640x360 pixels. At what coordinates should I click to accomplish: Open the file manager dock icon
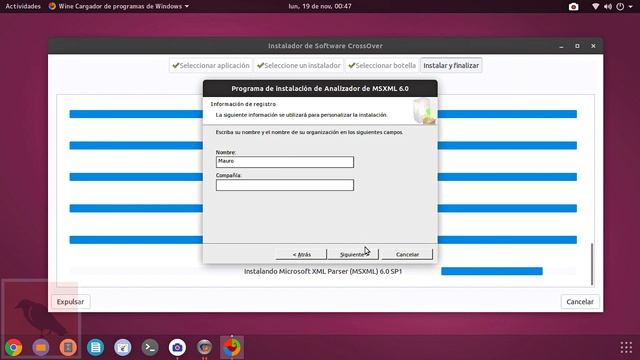pos(41,347)
